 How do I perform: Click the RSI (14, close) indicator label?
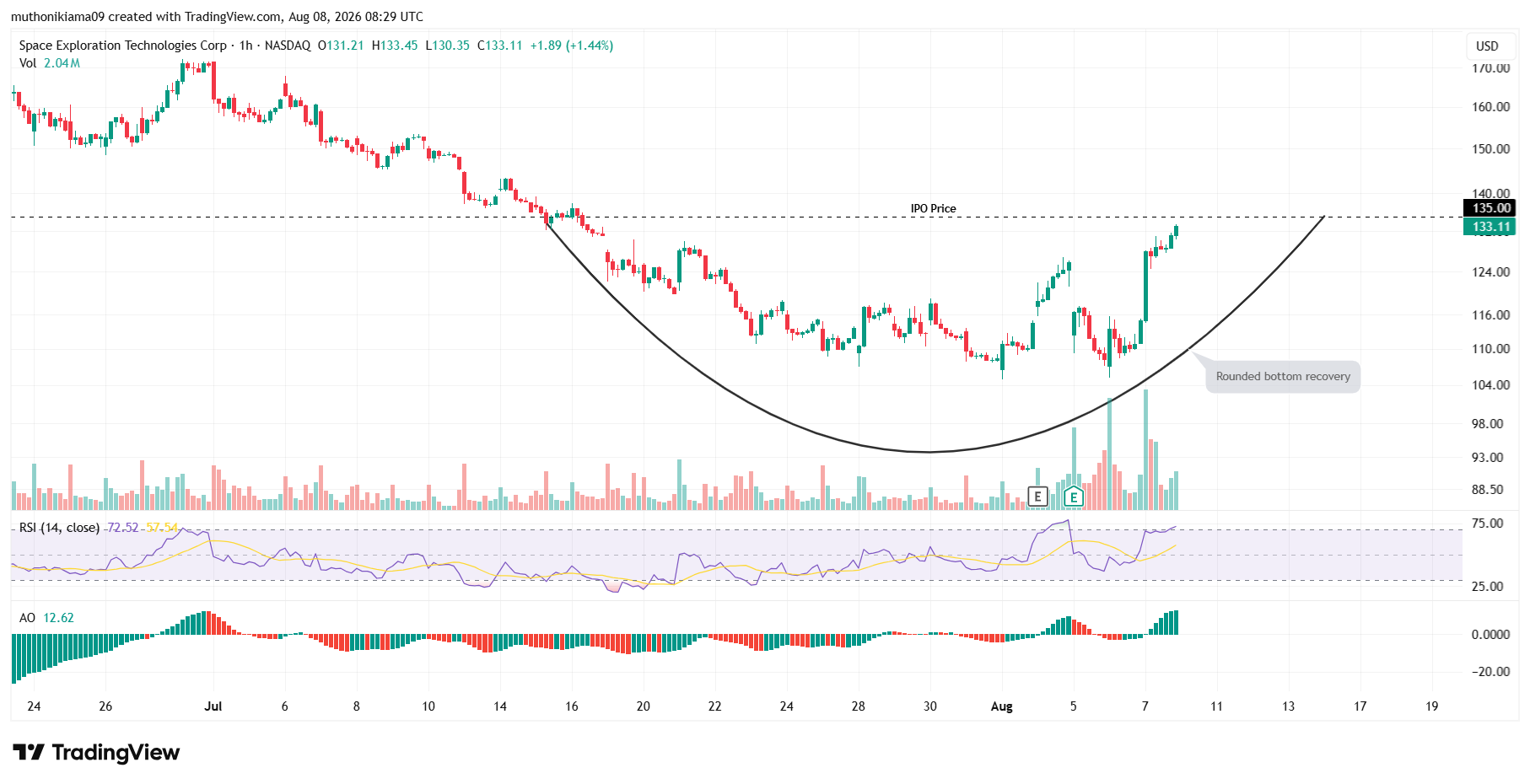(59, 528)
